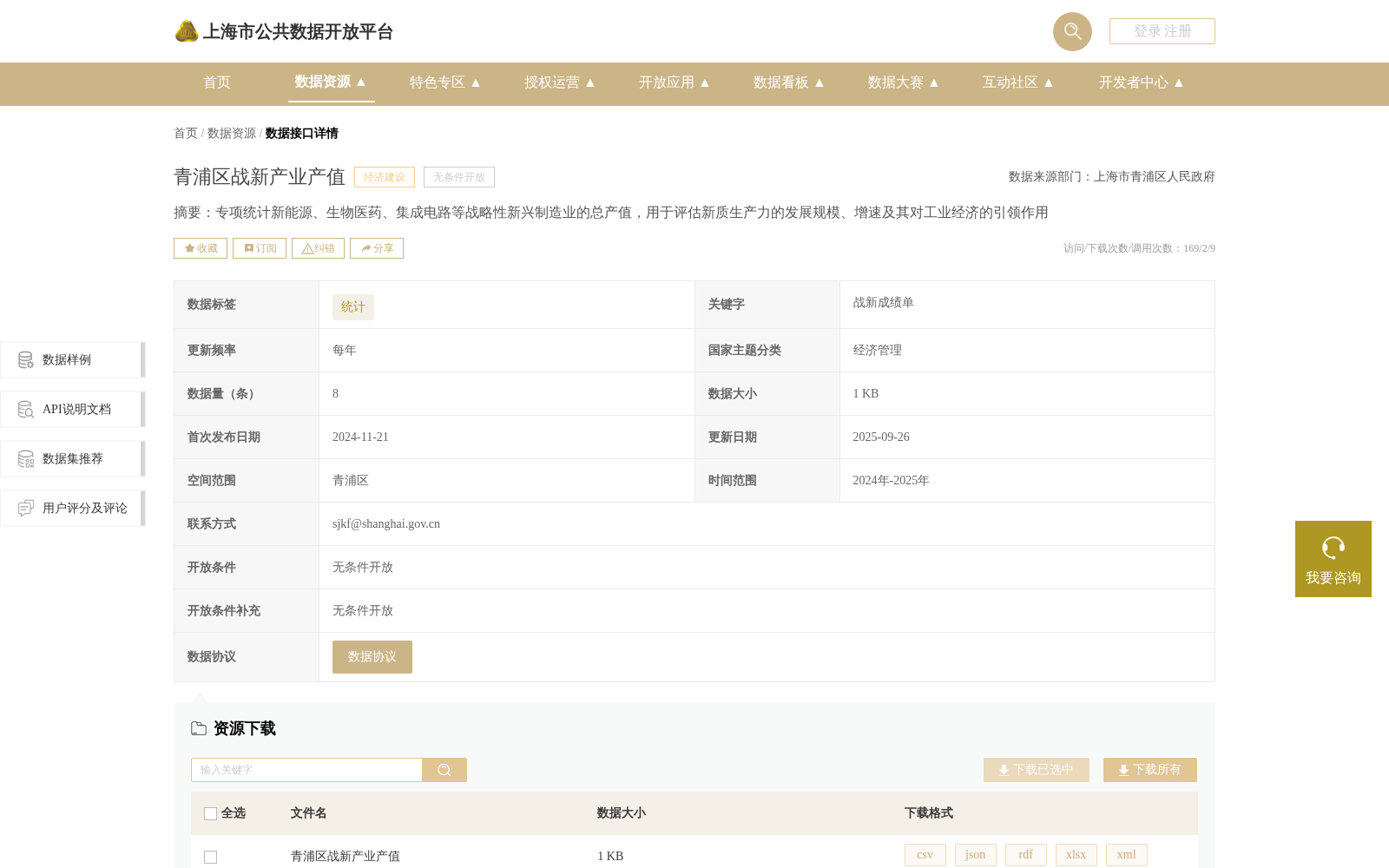
Task: Click the 每年 update frequency value
Action: point(345,351)
